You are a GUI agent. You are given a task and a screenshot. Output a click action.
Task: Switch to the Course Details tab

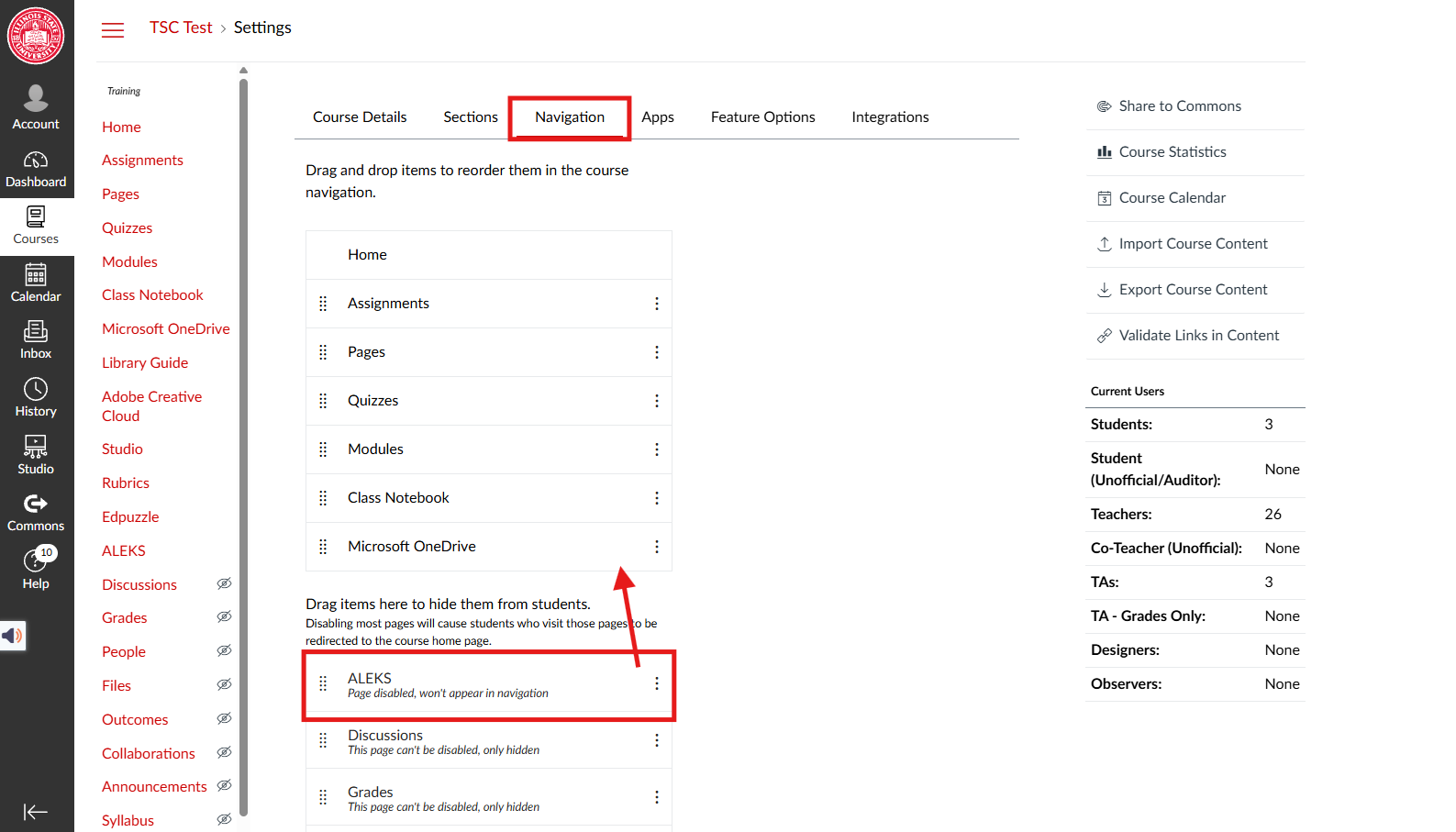pos(360,117)
